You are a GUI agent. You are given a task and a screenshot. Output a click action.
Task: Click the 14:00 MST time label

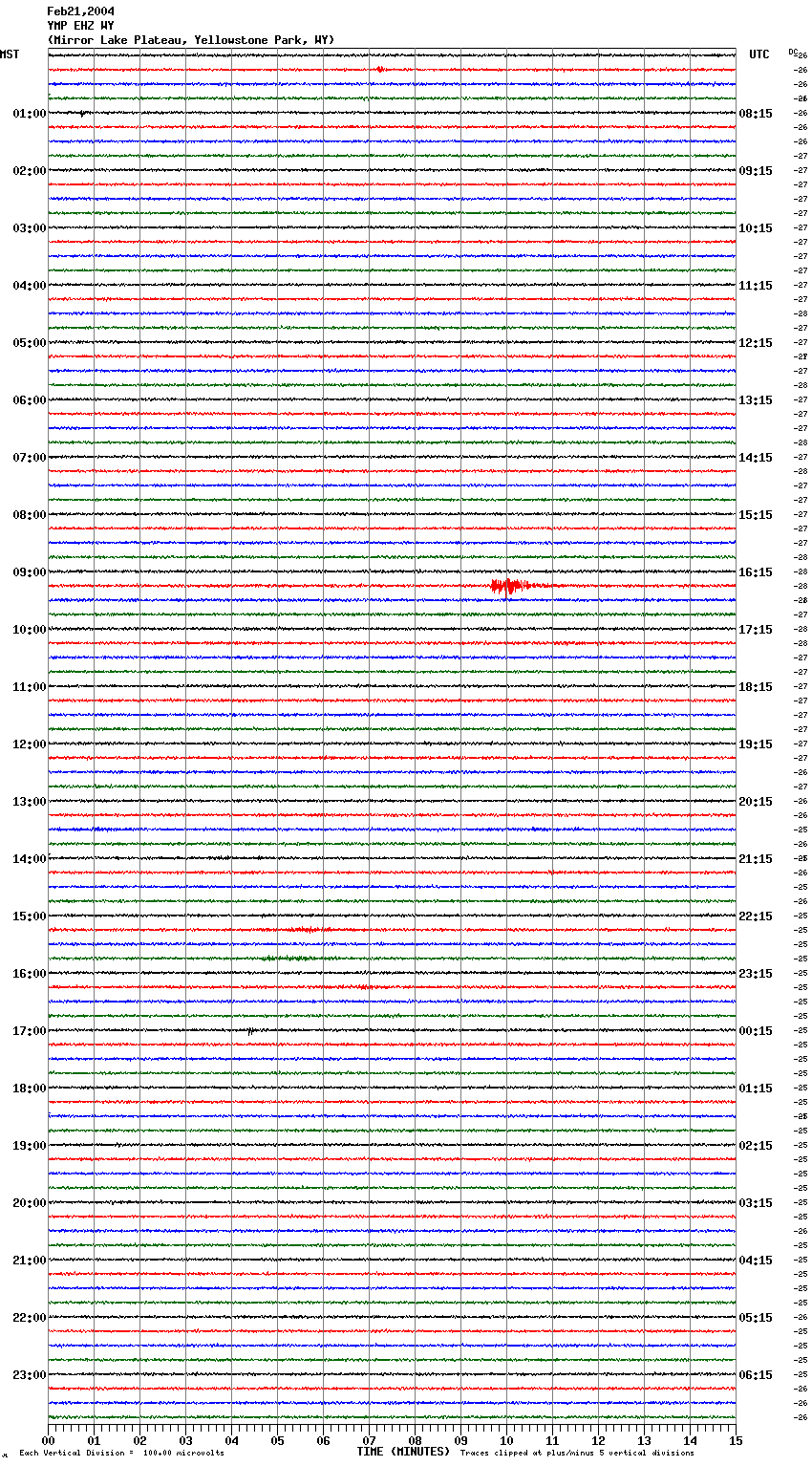click(x=30, y=859)
